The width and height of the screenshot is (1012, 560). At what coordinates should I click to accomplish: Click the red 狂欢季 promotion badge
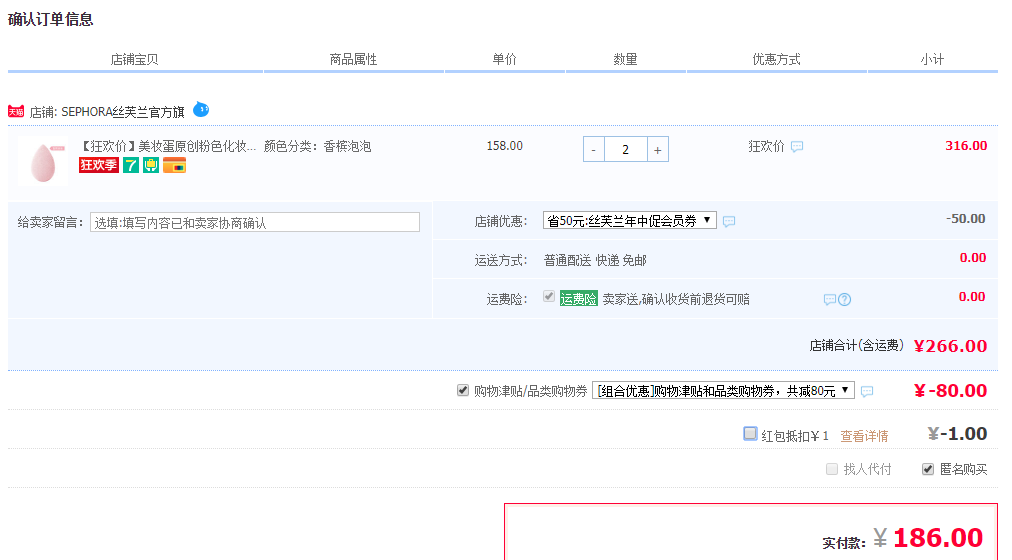(x=99, y=165)
